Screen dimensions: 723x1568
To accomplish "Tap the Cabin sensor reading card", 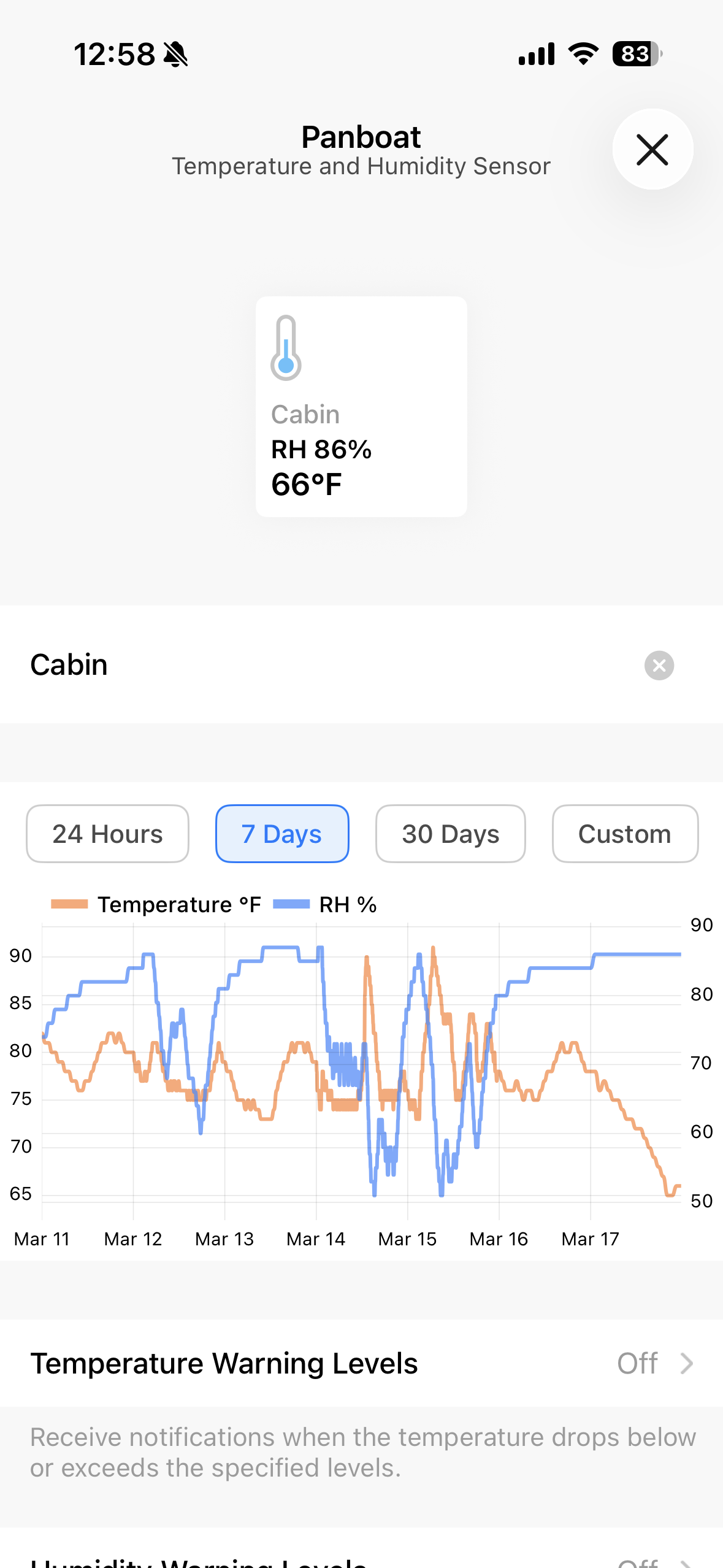I will 361,406.
